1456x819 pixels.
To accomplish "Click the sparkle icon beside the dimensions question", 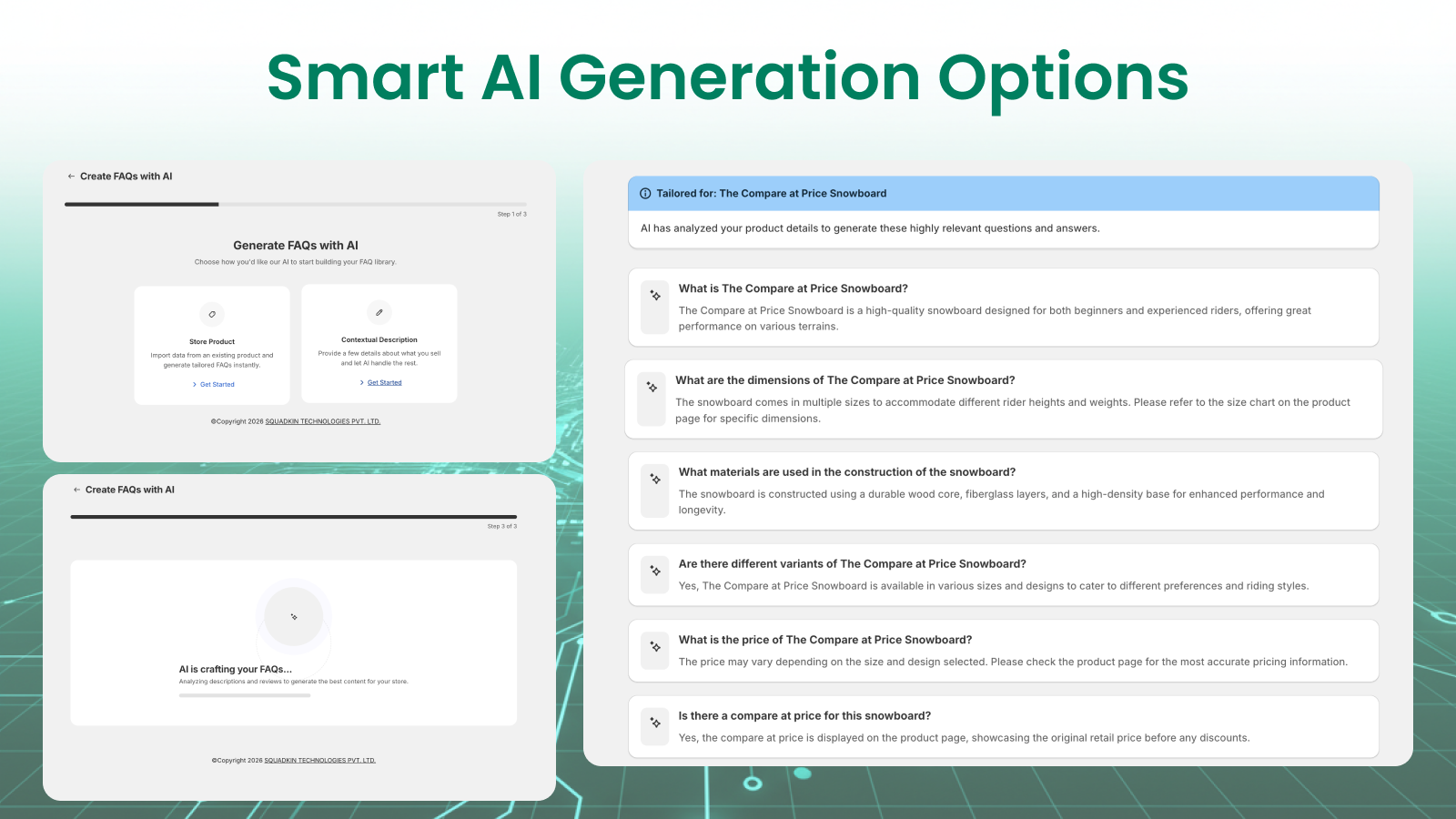I will tap(651, 387).
